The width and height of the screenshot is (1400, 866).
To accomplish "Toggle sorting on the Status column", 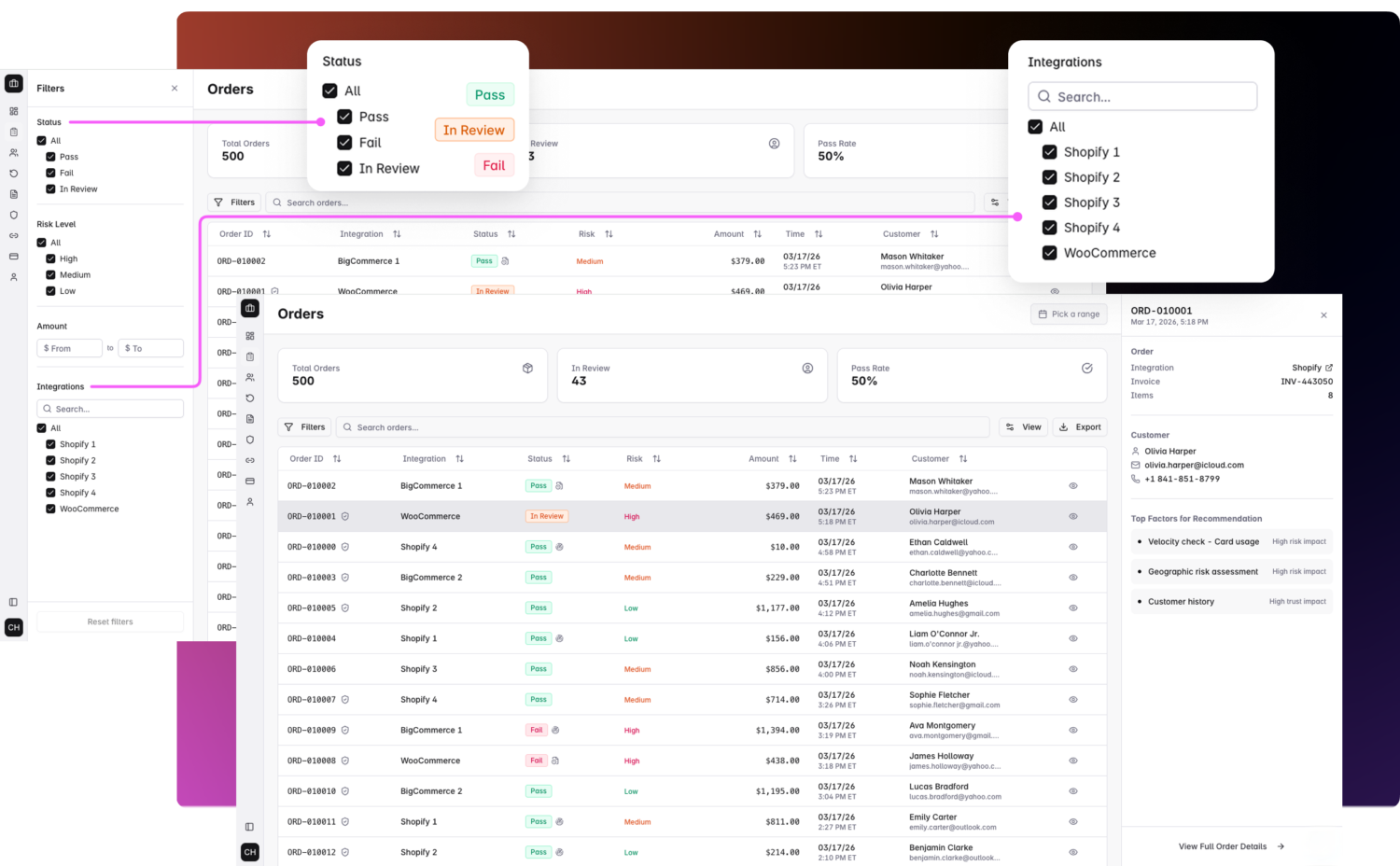I will click(x=567, y=458).
